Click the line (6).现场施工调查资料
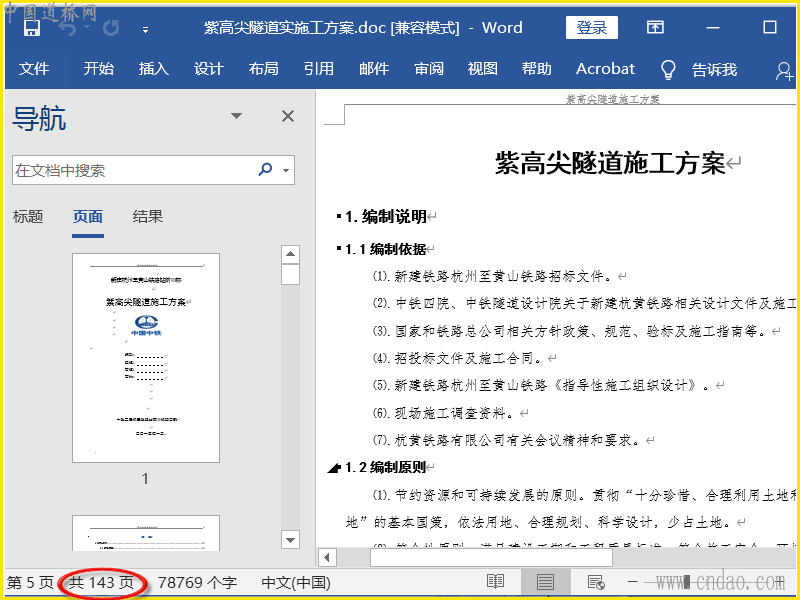Image resolution: width=800 pixels, height=600 pixels. (x=443, y=413)
